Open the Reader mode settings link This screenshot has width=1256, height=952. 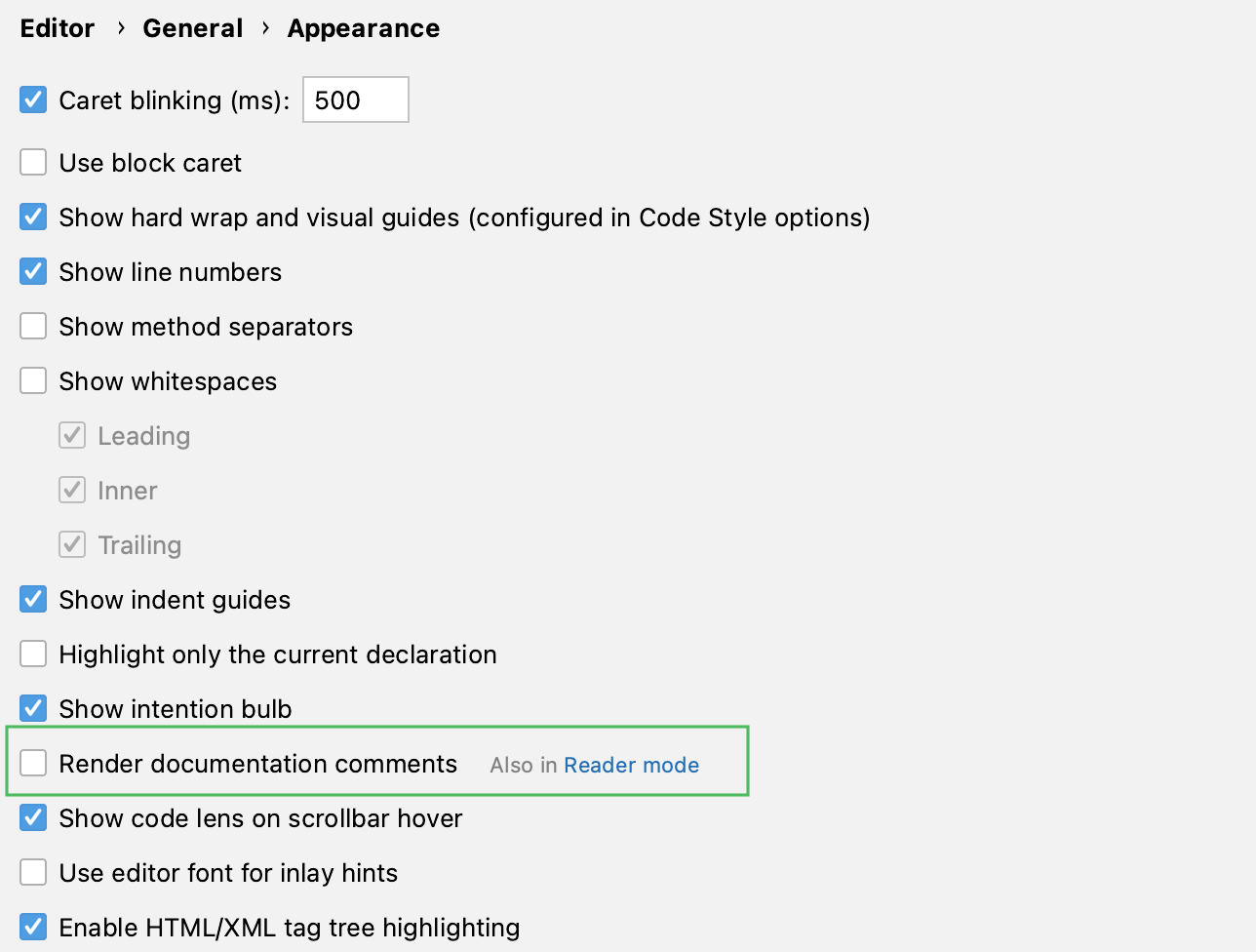[x=631, y=765]
